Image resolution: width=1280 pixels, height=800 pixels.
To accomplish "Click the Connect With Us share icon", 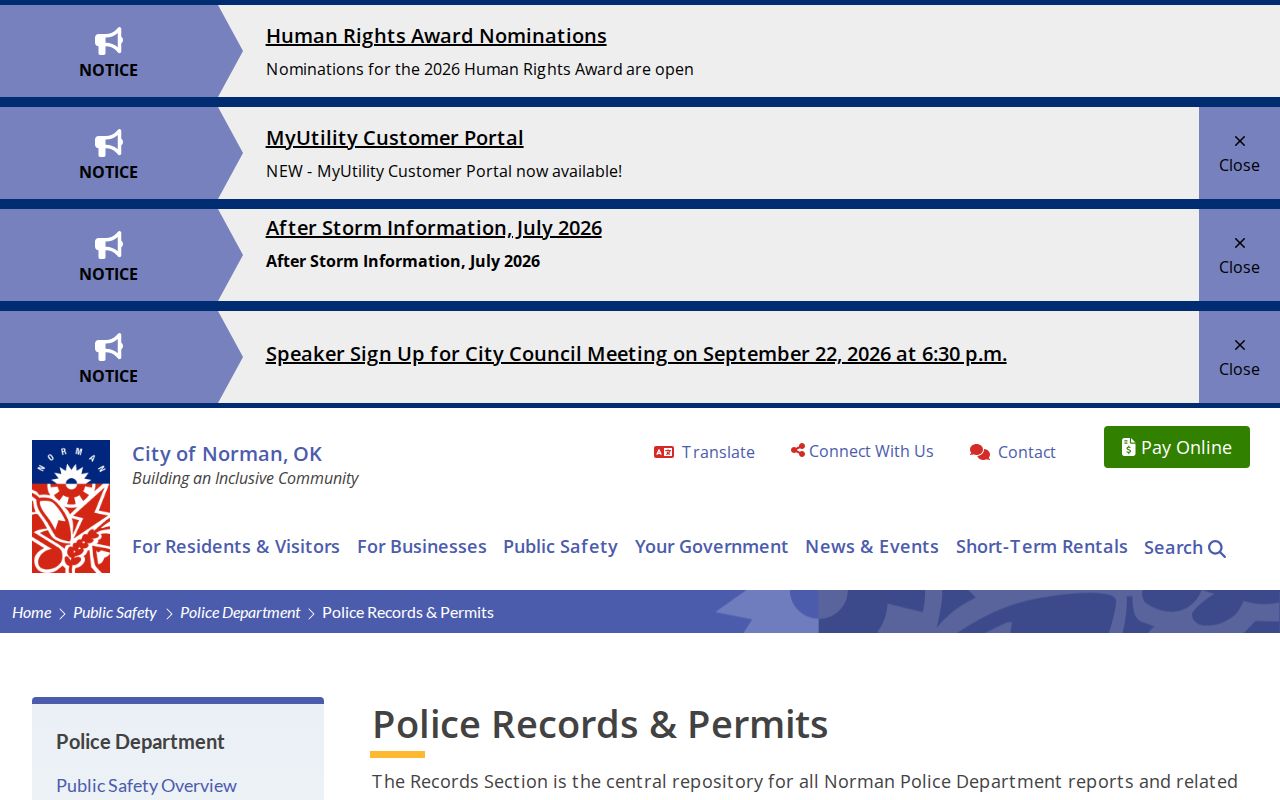I will tap(797, 451).
